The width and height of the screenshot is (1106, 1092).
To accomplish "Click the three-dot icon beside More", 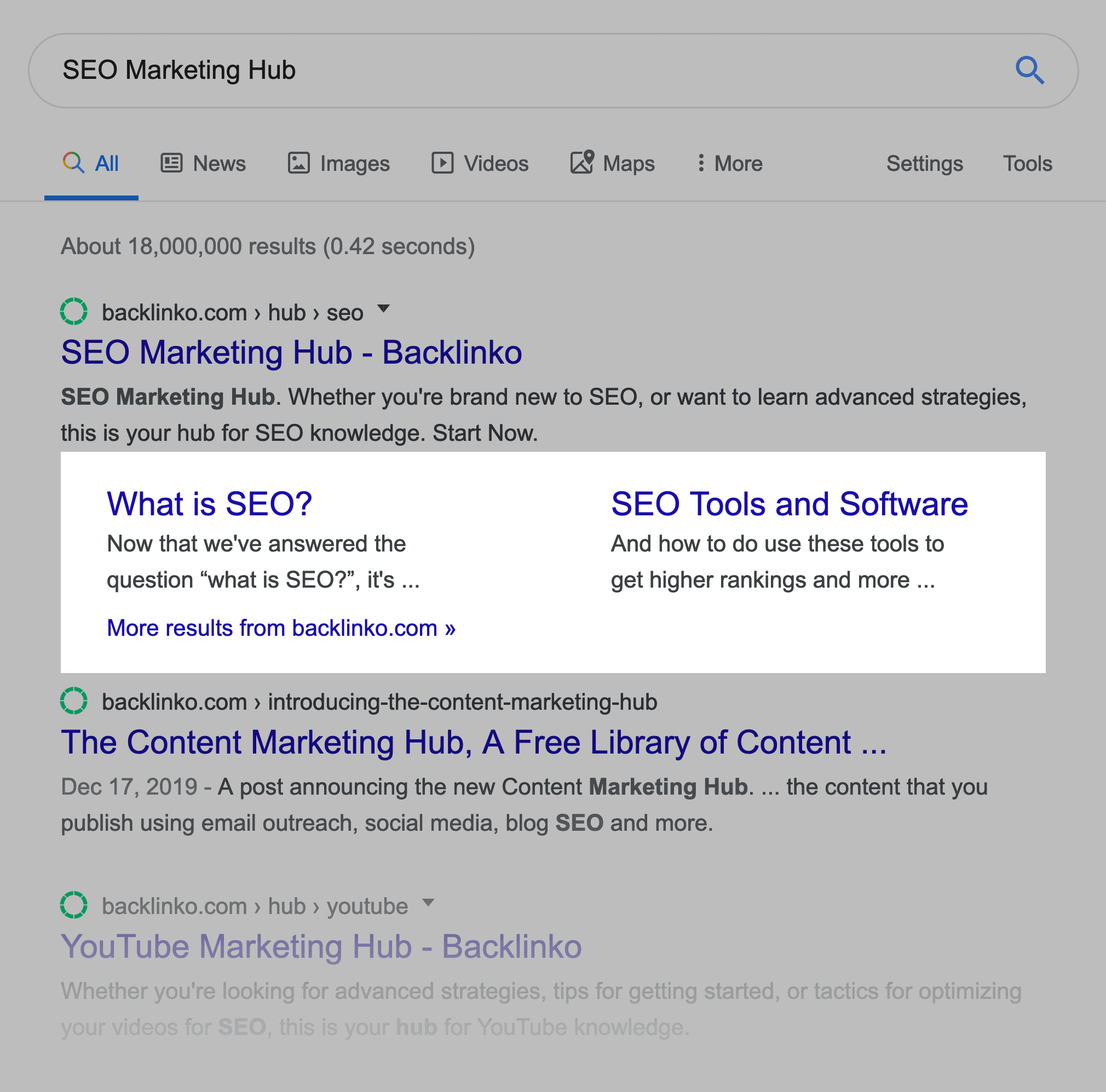I will [x=701, y=163].
